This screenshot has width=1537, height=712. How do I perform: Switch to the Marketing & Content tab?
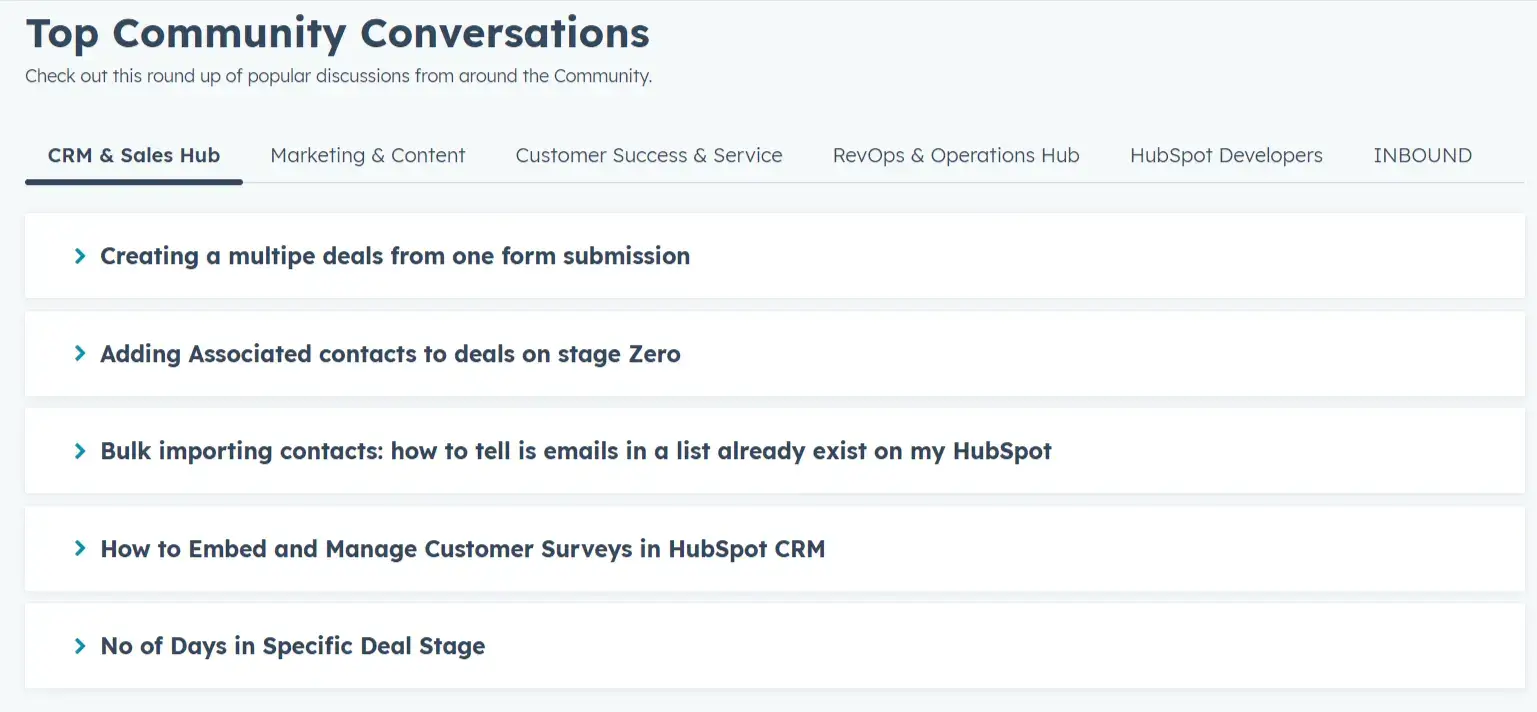click(x=368, y=155)
